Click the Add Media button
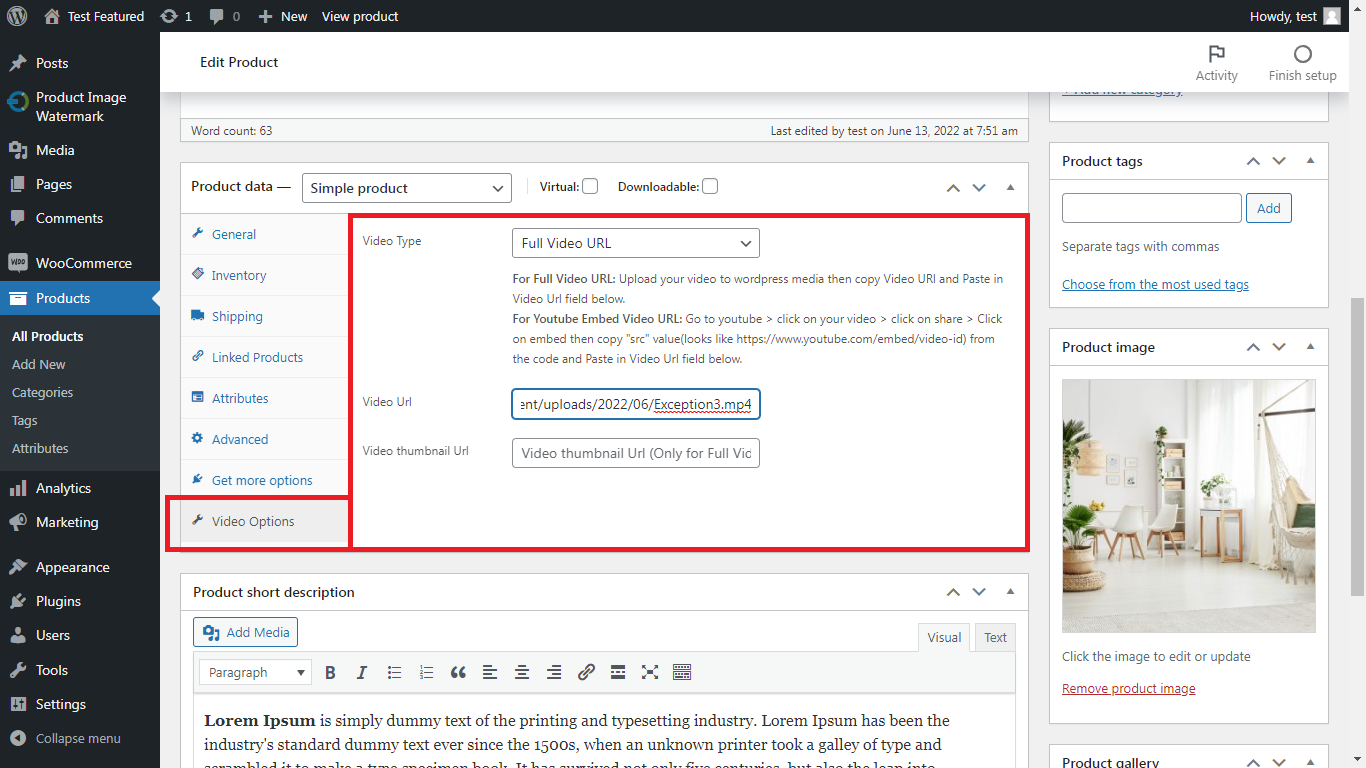Image resolution: width=1366 pixels, height=768 pixels. pos(246,632)
